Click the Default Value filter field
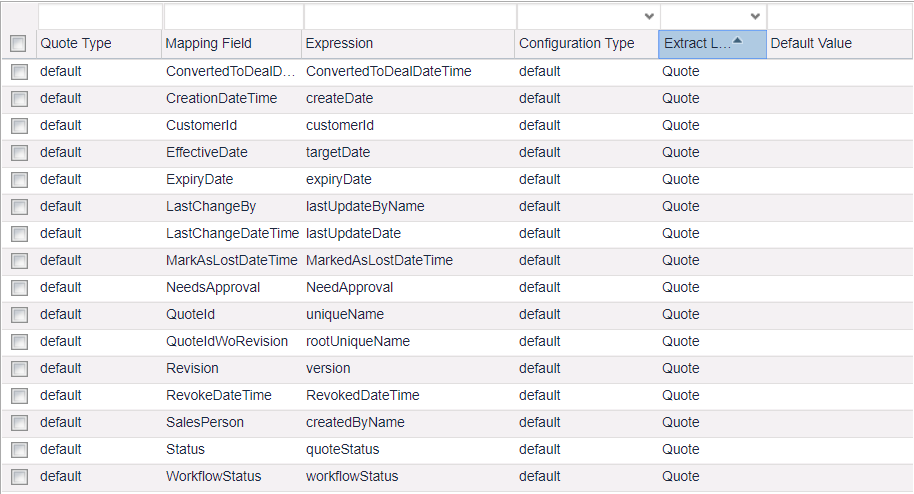The image size is (914, 494). tap(838, 17)
